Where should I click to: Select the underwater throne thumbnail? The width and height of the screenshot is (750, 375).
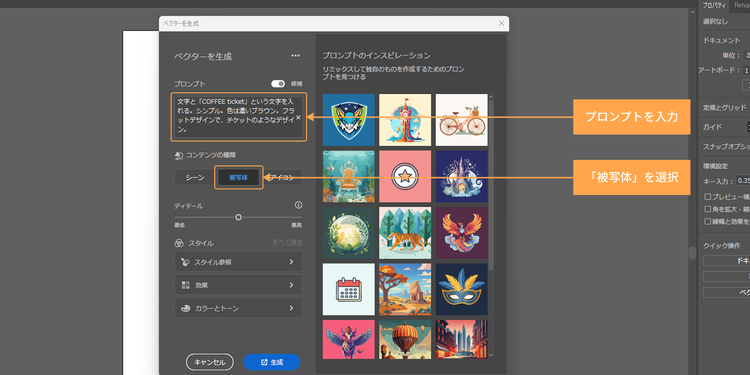[349, 176]
